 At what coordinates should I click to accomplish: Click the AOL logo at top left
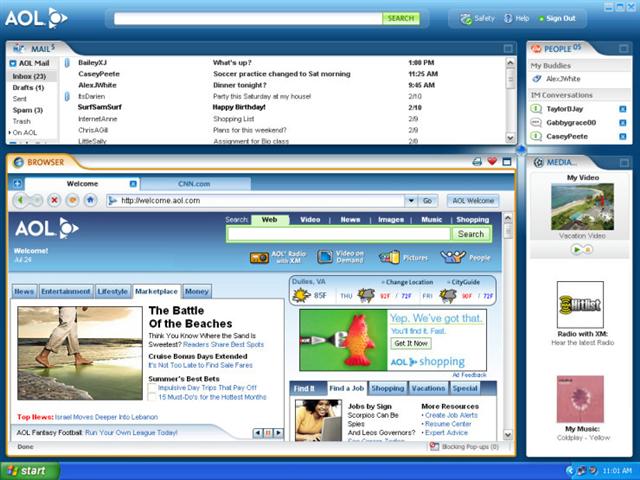tap(36, 18)
